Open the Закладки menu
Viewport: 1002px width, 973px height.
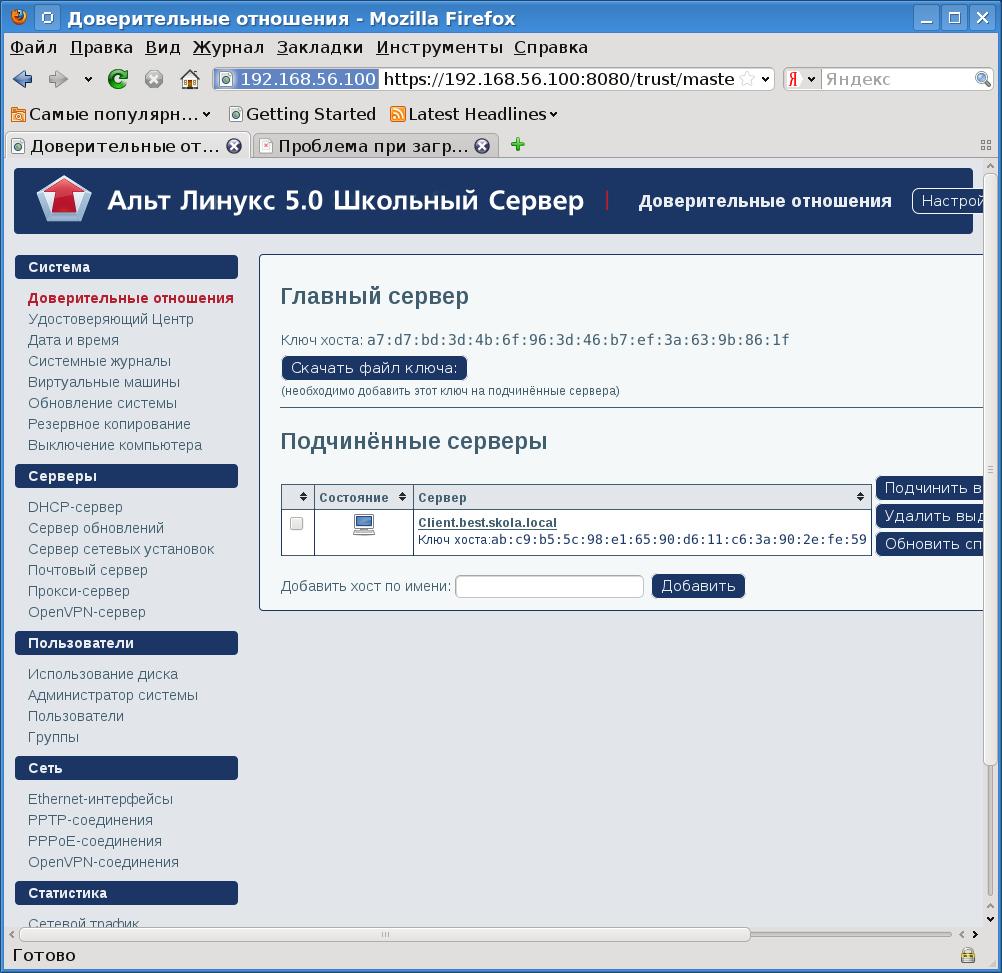click(320, 47)
